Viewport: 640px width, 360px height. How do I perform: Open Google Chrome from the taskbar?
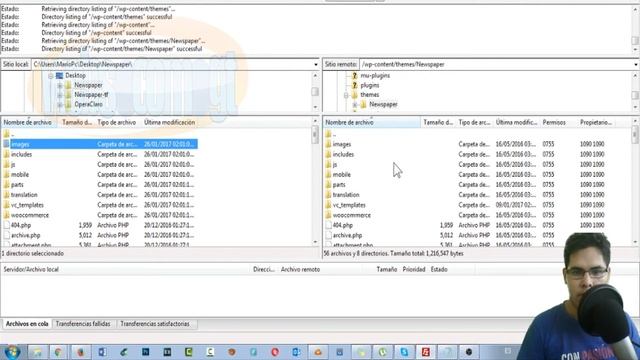point(58,352)
